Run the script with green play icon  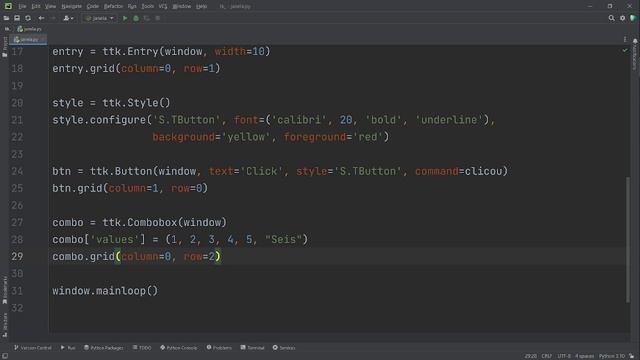click(125, 18)
